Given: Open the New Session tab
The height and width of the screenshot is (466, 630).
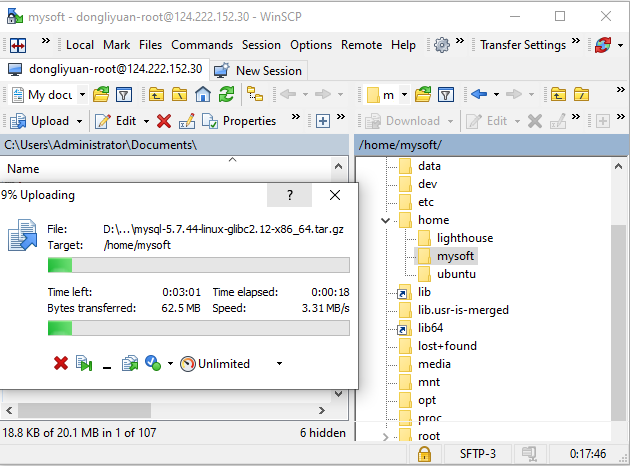Looking at the screenshot, I should 259,71.
